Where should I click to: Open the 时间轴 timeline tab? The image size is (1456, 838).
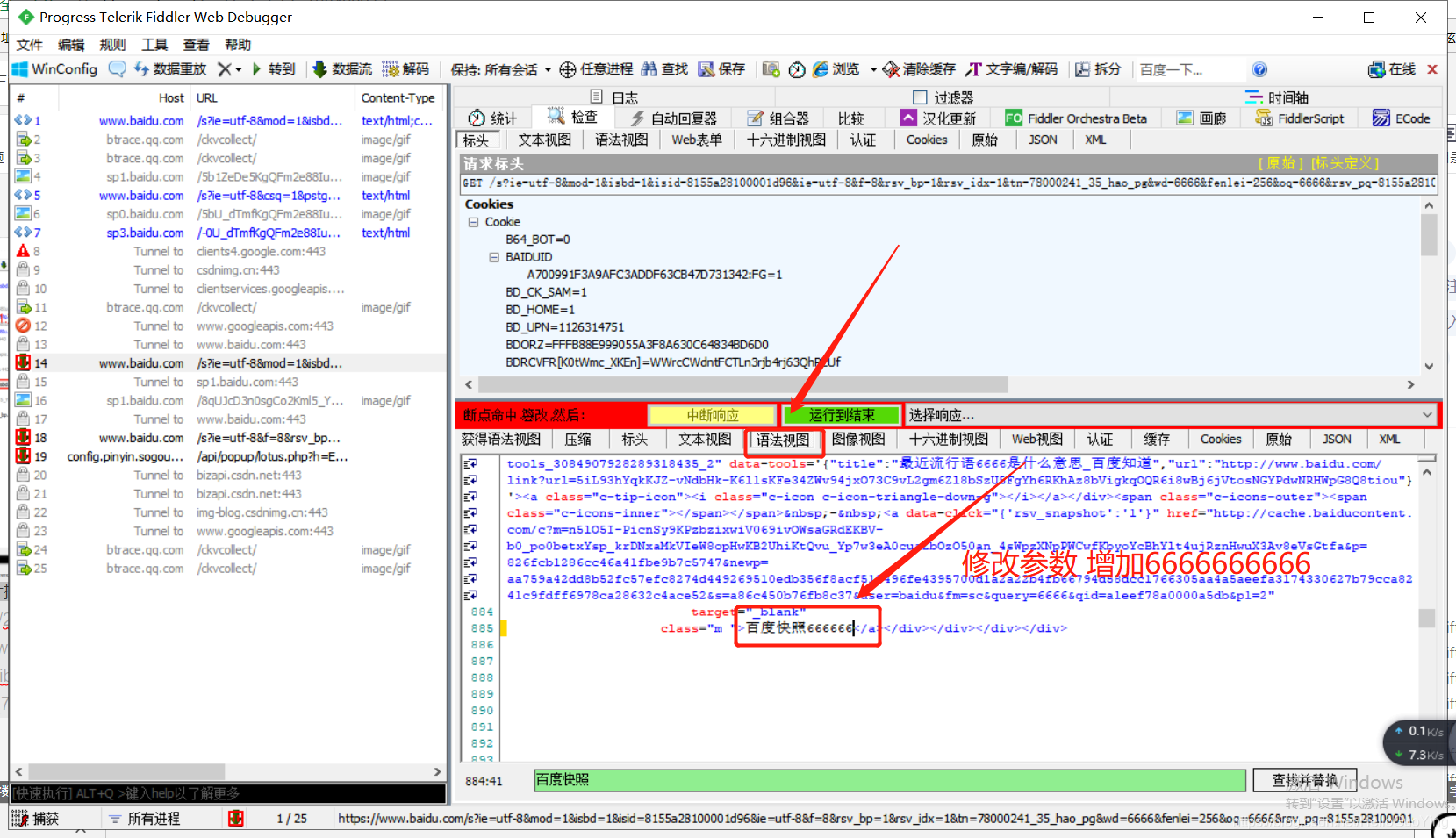coord(1277,97)
